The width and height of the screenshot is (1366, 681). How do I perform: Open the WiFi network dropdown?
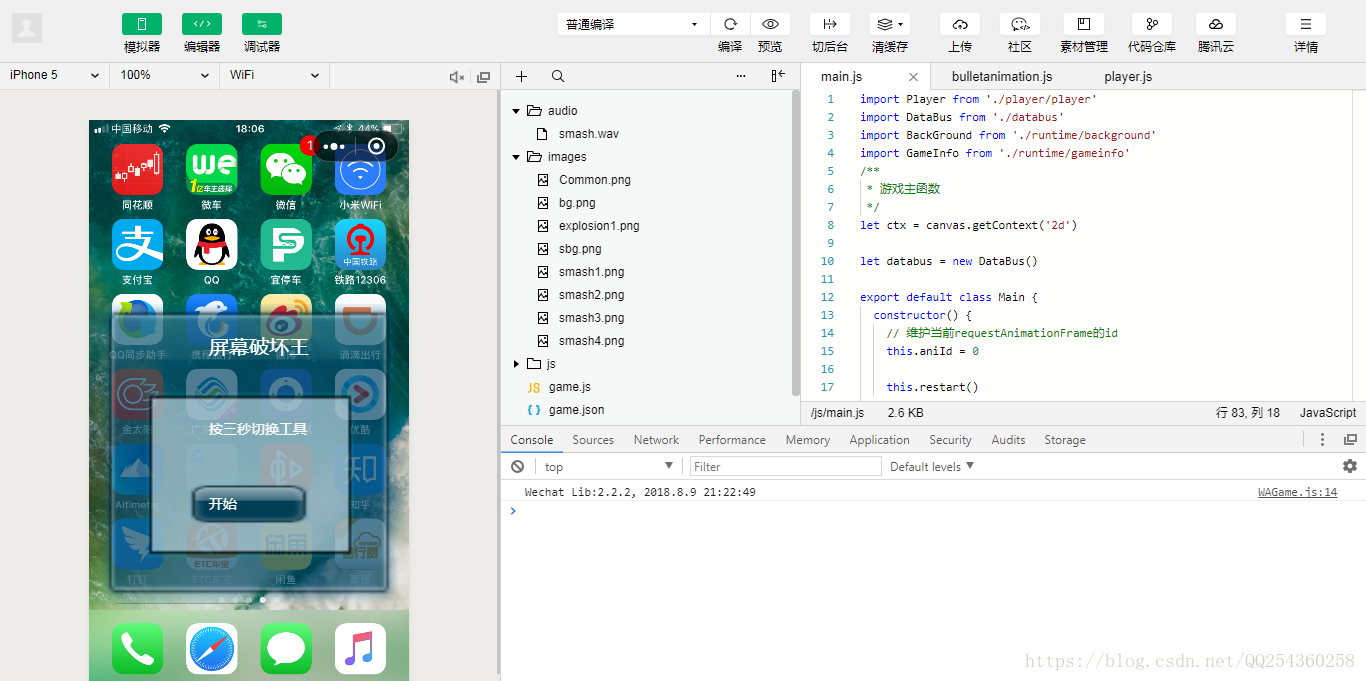click(x=275, y=75)
